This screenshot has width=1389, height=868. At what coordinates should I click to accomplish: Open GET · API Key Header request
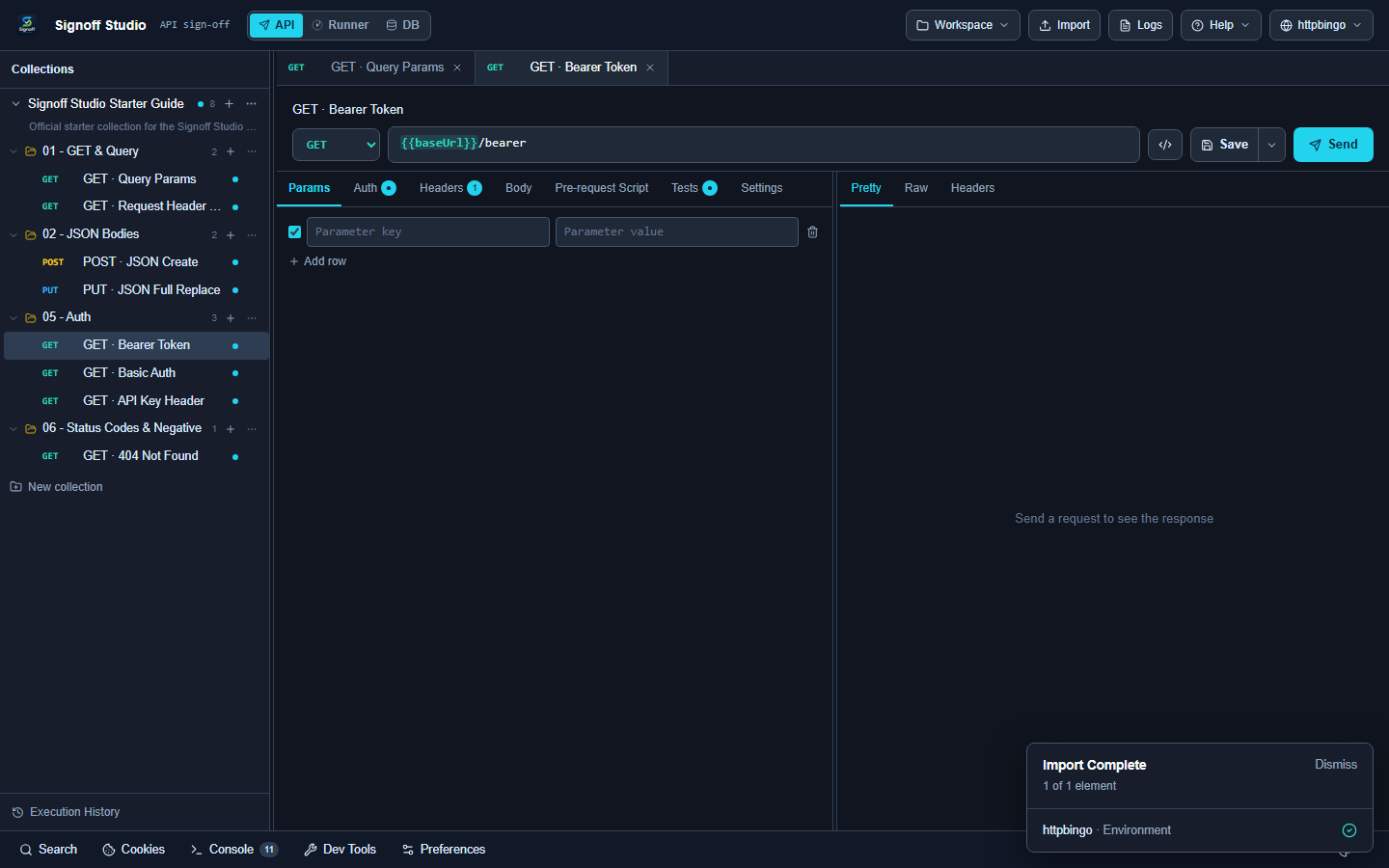point(136,401)
